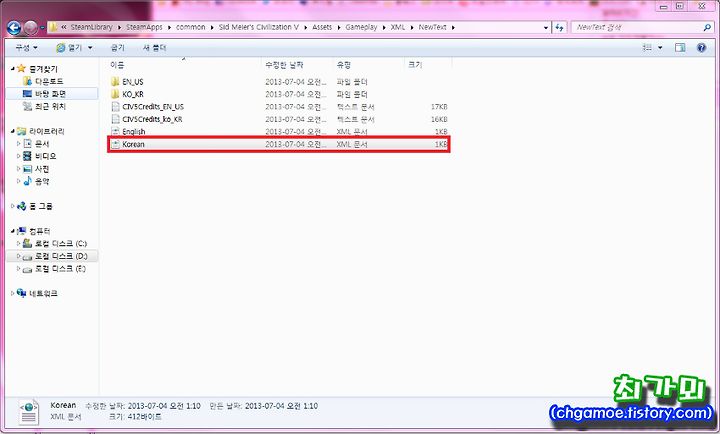
Task: Click 굽기 burn in toolbar
Action: click(x=118, y=48)
